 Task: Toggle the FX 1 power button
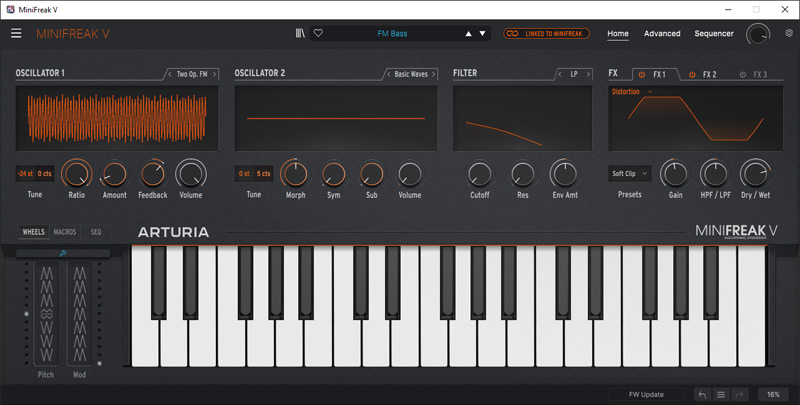[x=642, y=74]
